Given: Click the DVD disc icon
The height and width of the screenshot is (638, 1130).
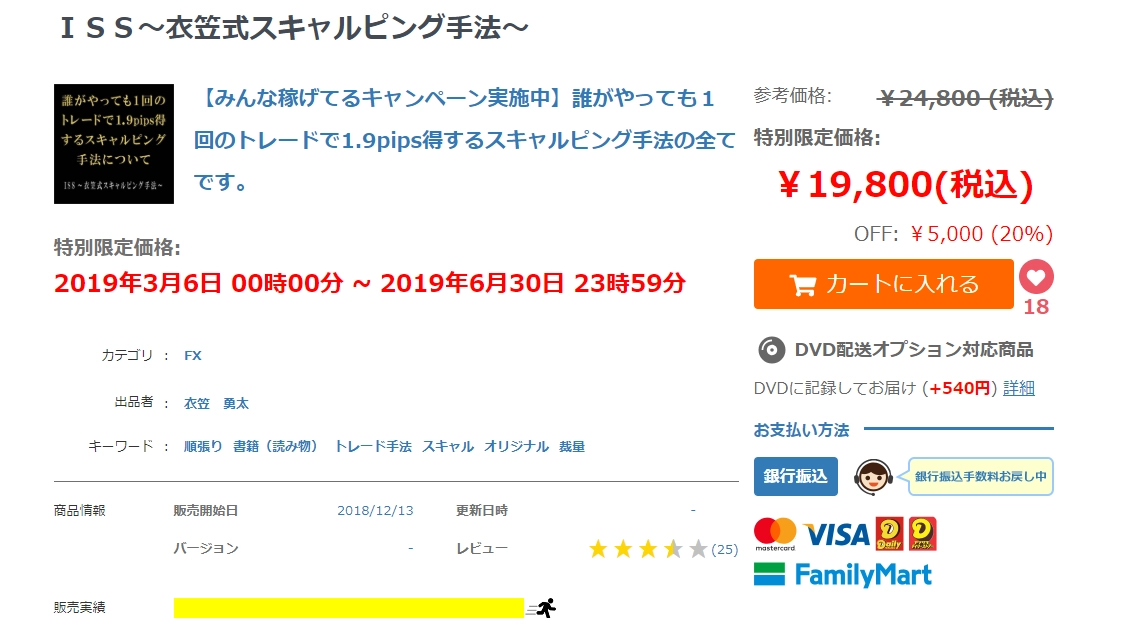Looking at the screenshot, I should [771, 350].
